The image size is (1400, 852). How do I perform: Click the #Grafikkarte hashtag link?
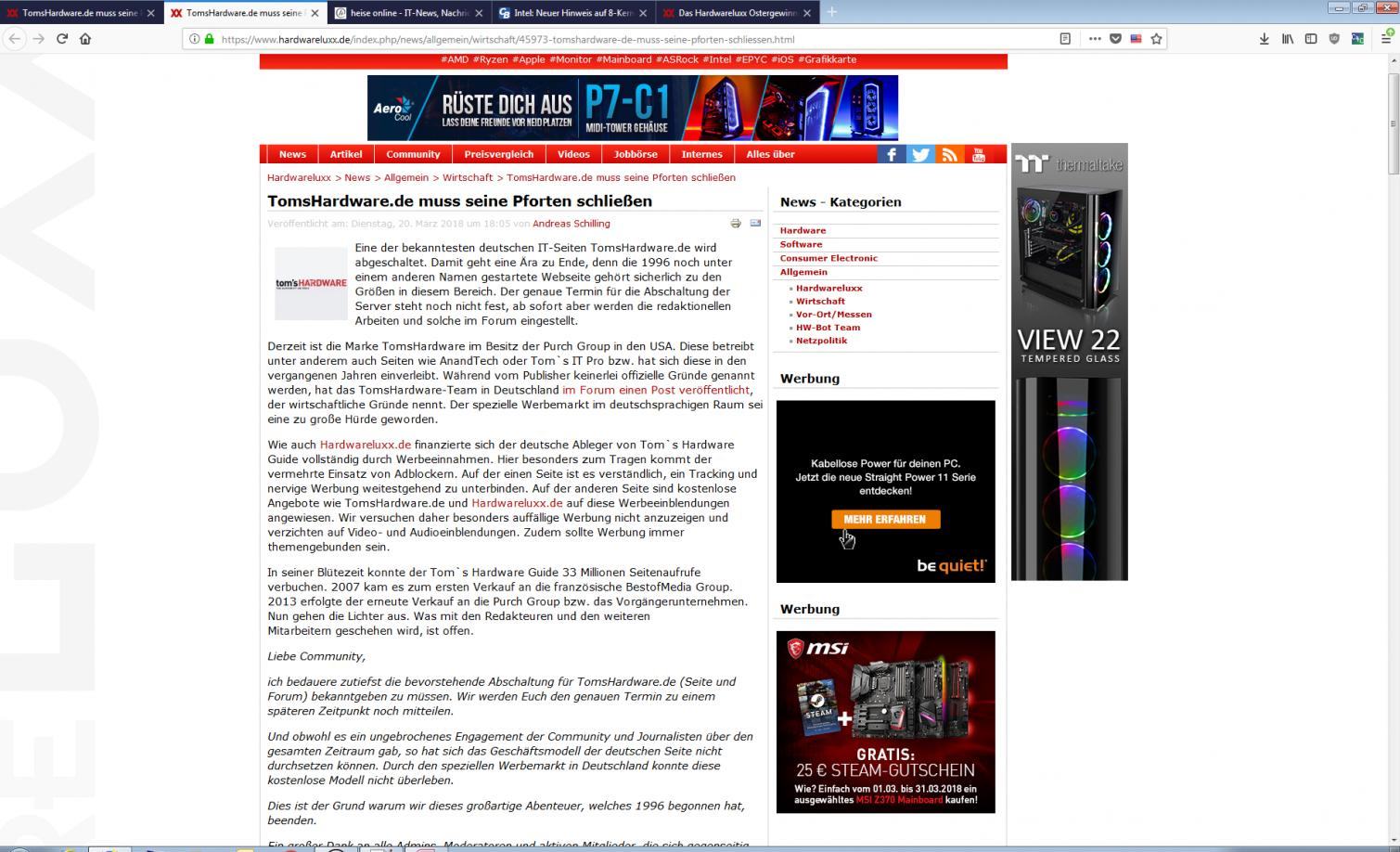(x=827, y=59)
